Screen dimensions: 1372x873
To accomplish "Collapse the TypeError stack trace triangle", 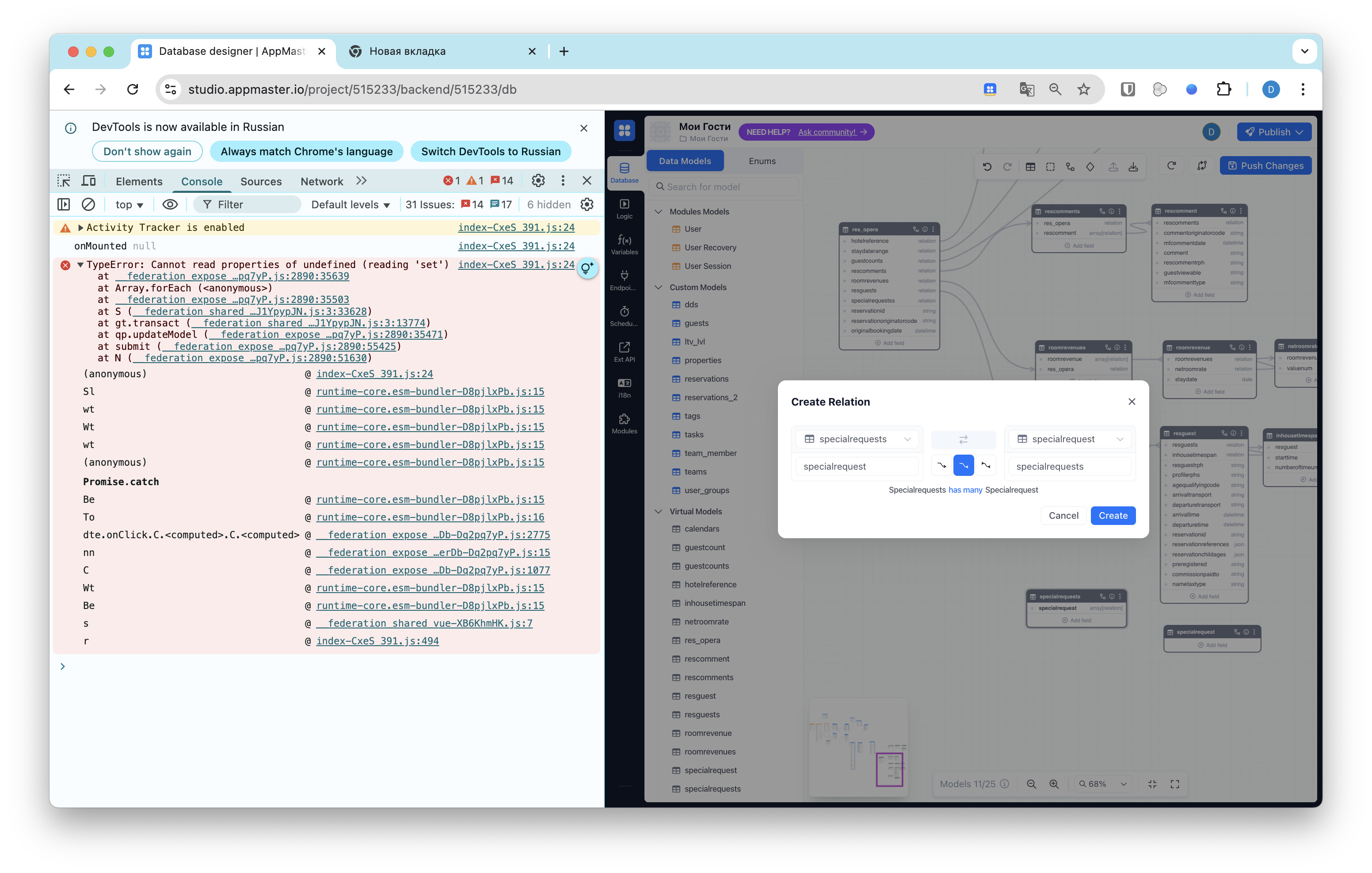I will (80, 264).
